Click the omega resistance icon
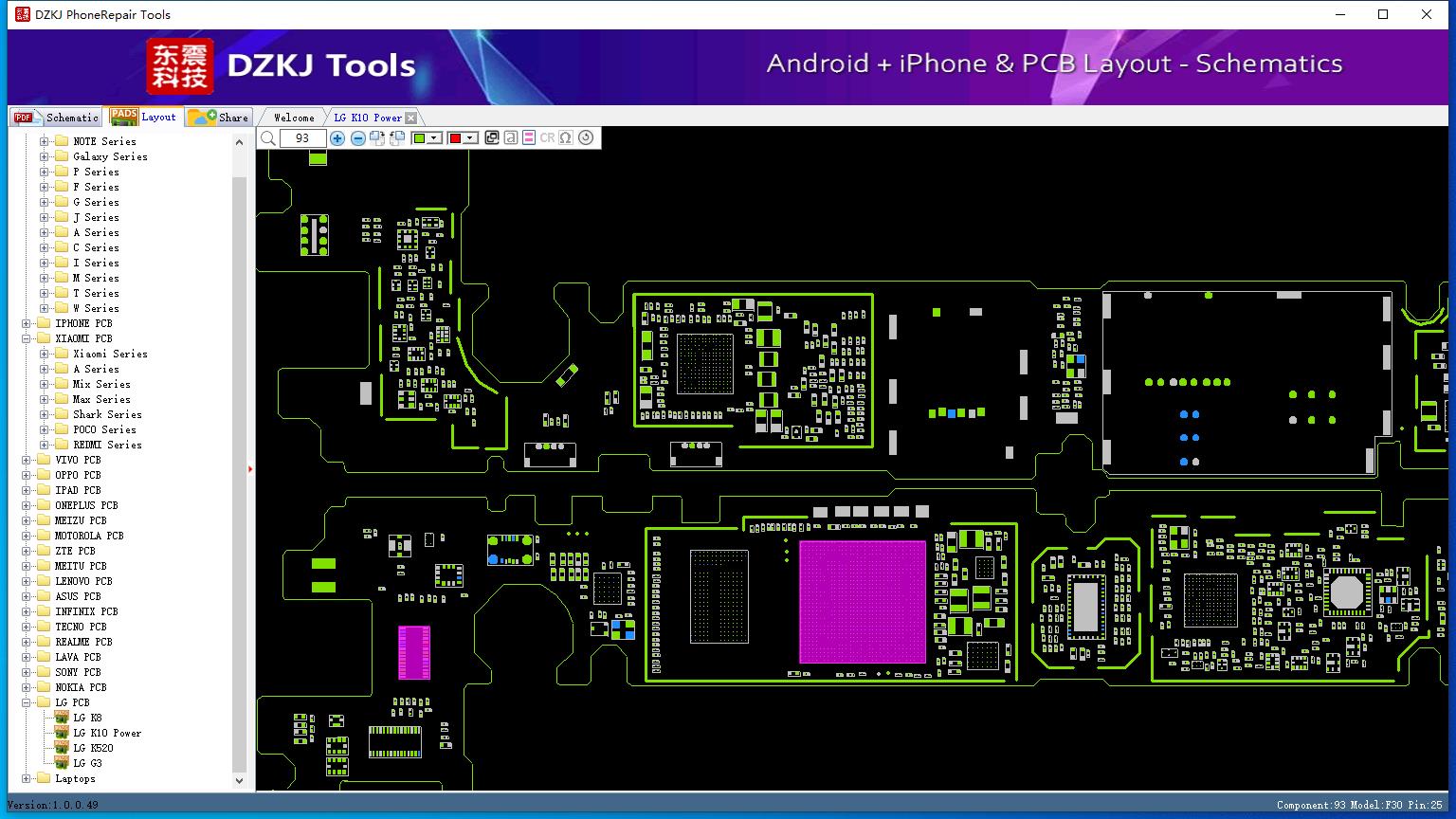Image resolution: width=1456 pixels, height=819 pixels. [566, 137]
